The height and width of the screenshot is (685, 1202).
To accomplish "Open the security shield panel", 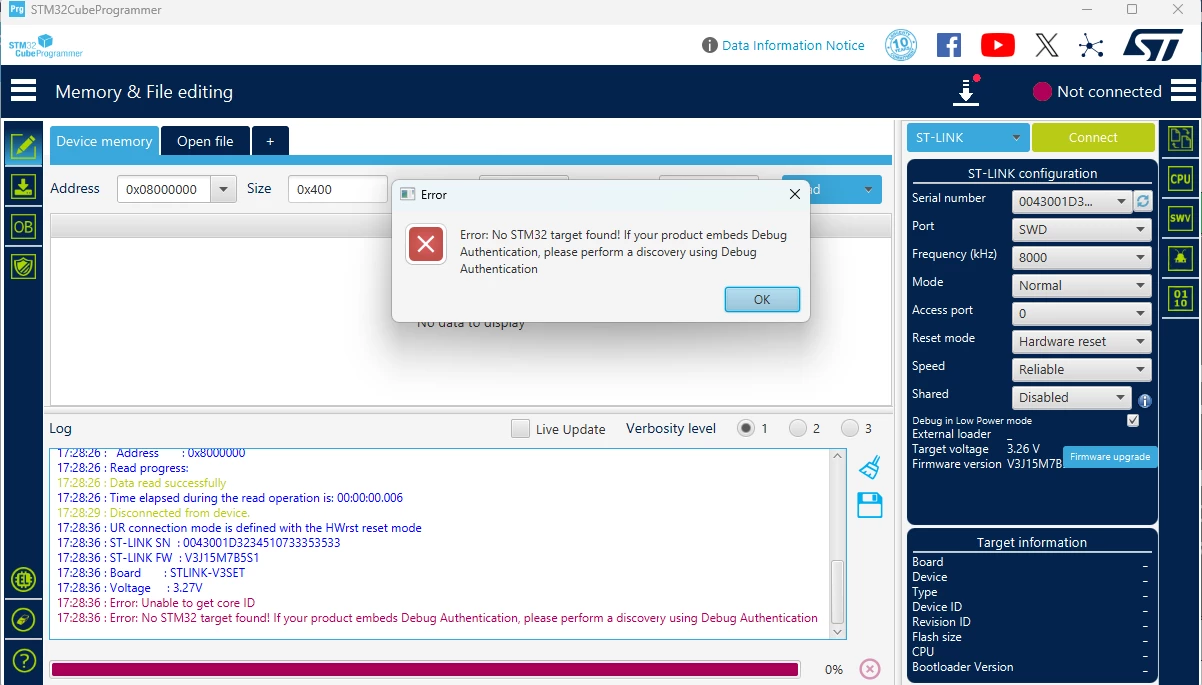I will point(23,266).
